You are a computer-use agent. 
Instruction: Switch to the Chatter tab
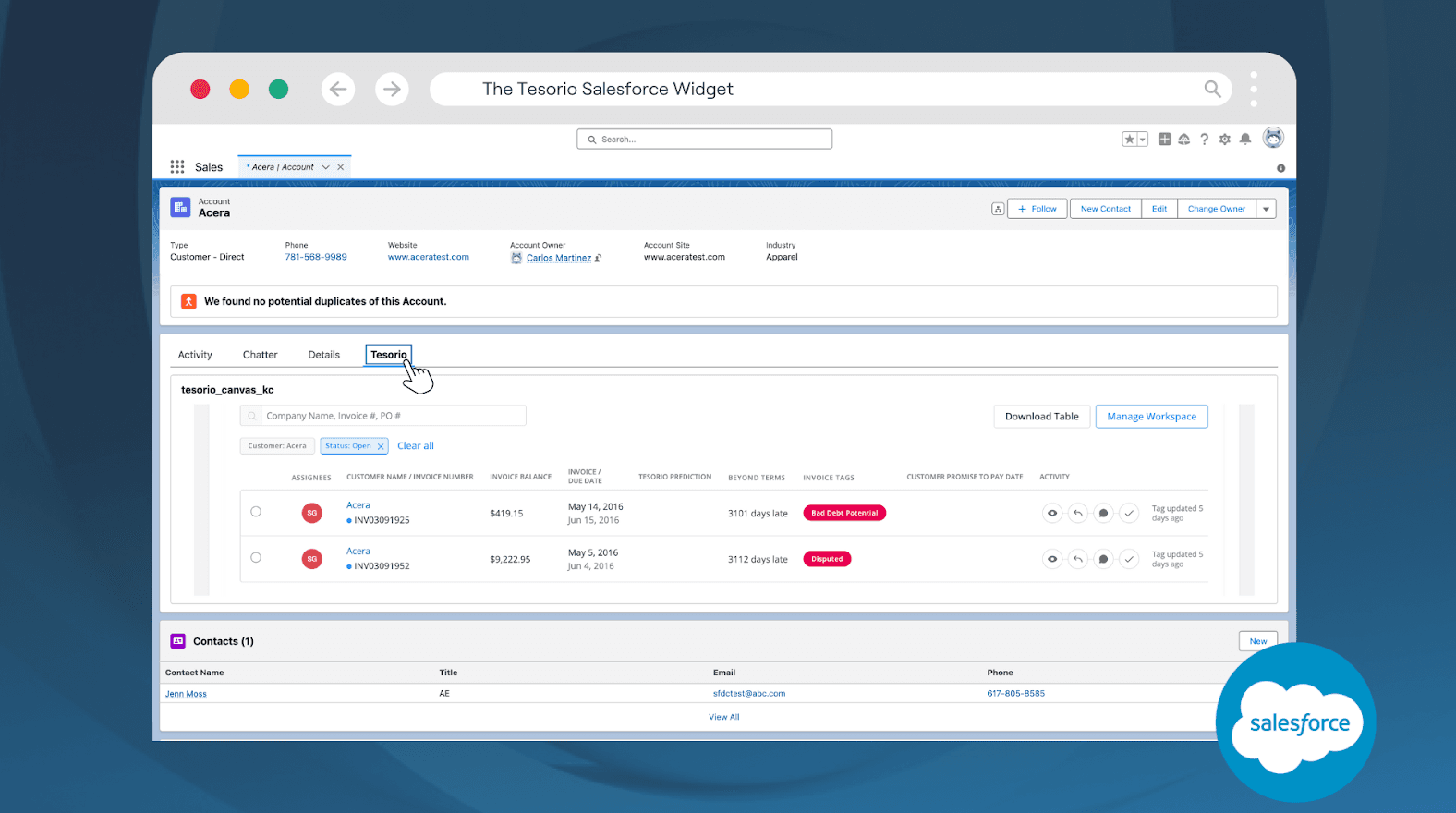tap(260, 355)
